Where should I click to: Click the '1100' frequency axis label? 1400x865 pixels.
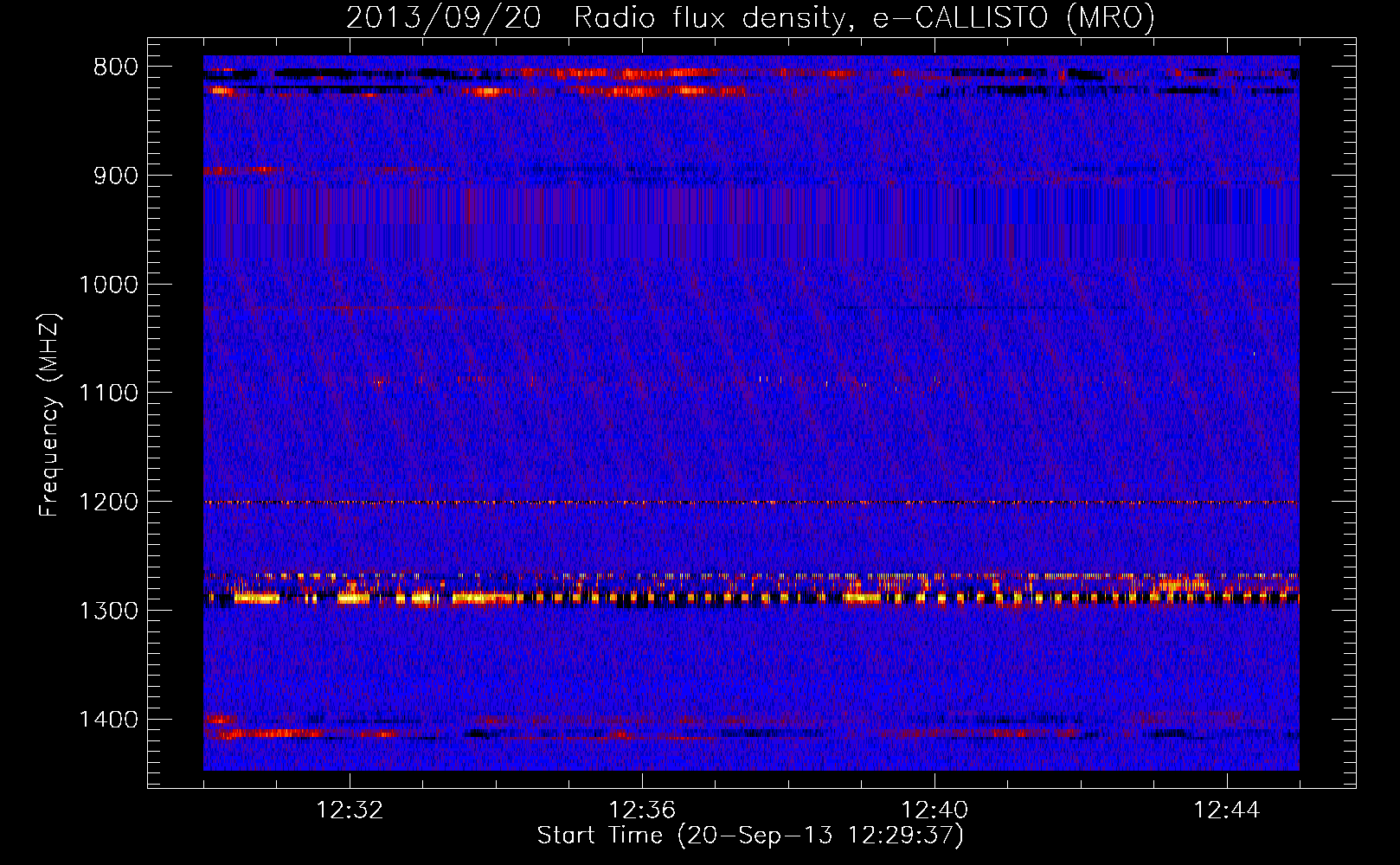pyautogui.click(x=108, y=393)
